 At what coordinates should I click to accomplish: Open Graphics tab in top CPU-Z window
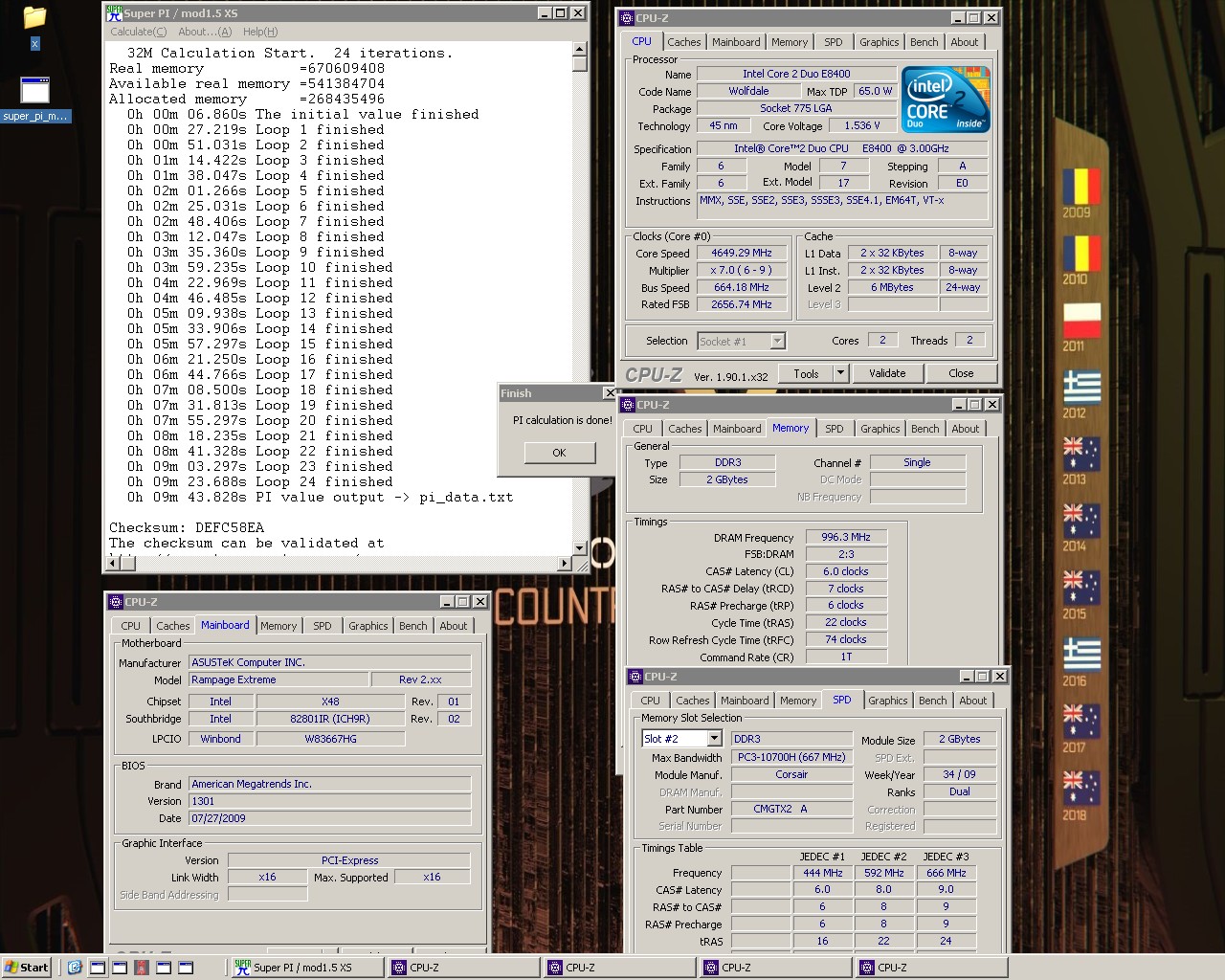[880, 42]
